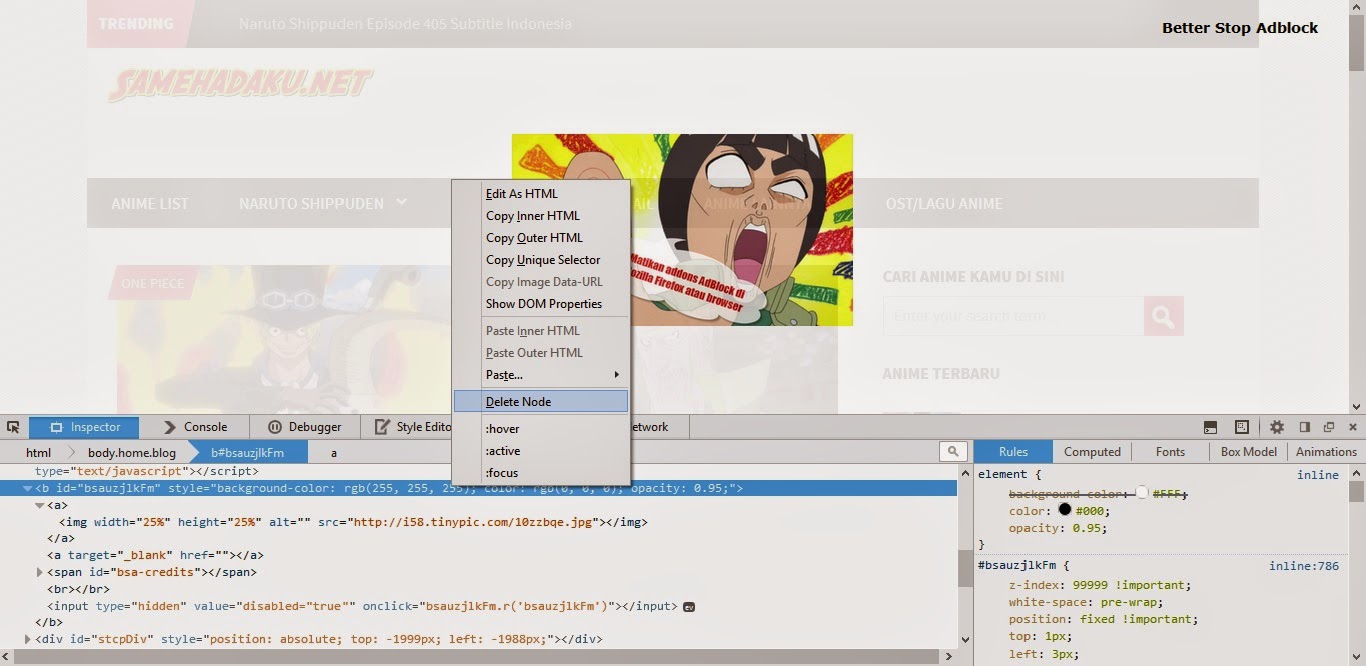This screenshot has height=666, width=1366.
Task: Open white background-color swatch picker
Action: pos(1142,494)
